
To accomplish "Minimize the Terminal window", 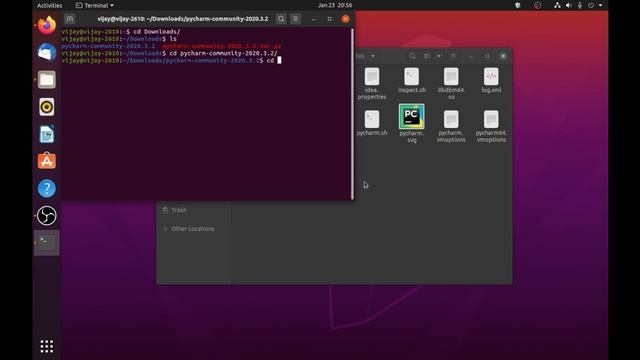I will pyautogui.click(x=313, y=19).
